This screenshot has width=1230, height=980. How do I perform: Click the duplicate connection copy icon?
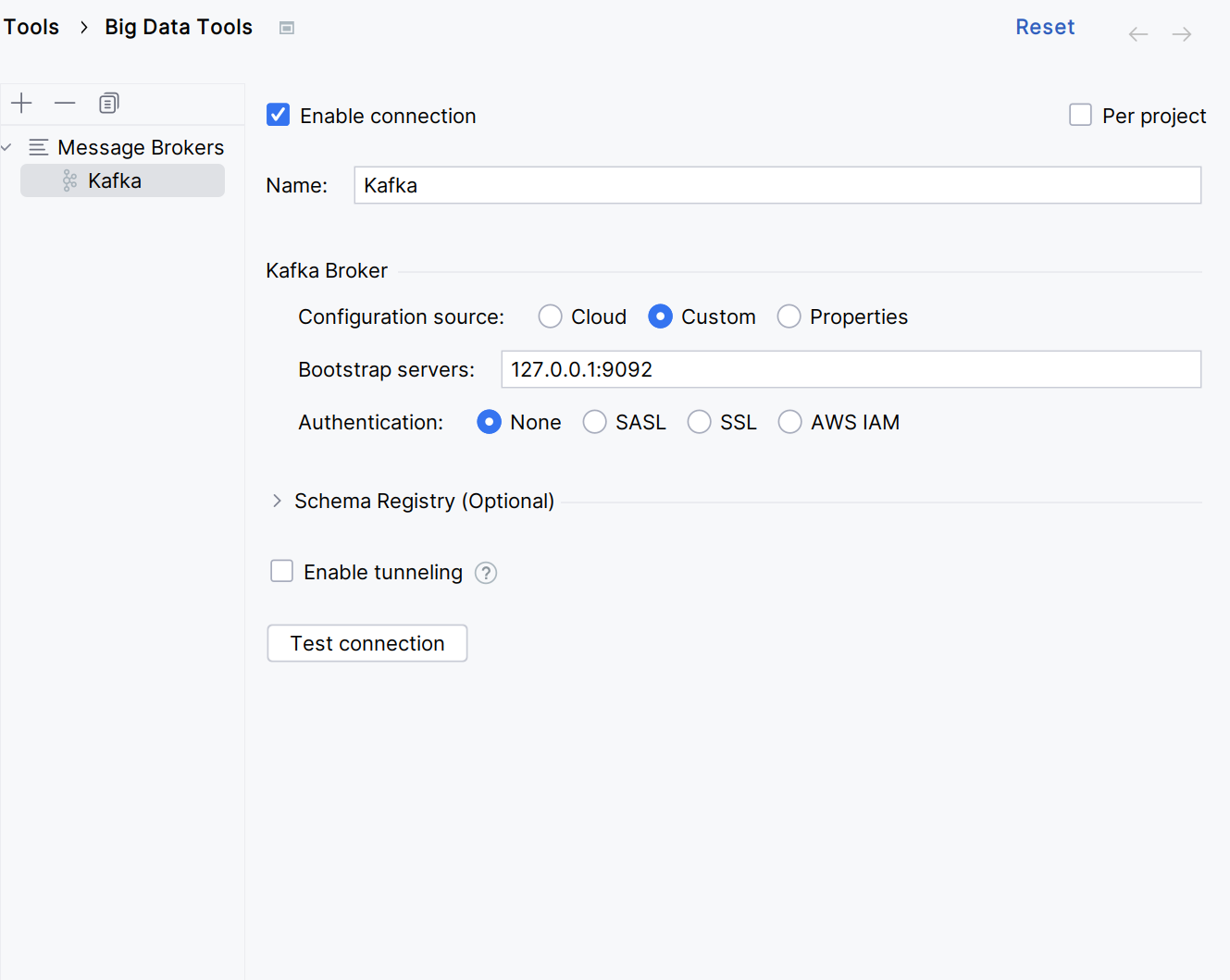coord(109,103)
